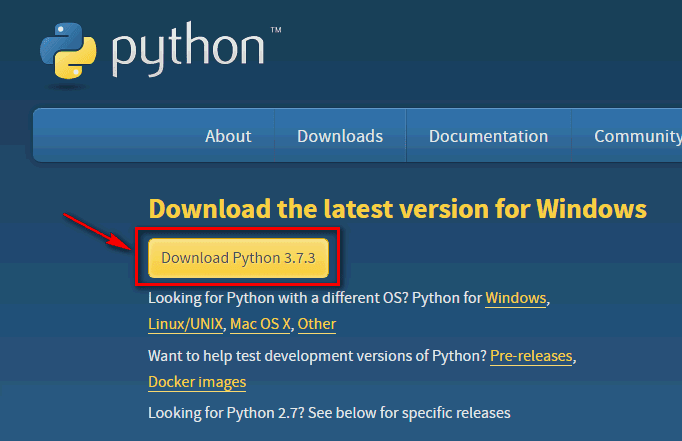Viewport: 682px width, 441px height.
Task: Click the blank navigation bar area before About
Action: point(117,135)
